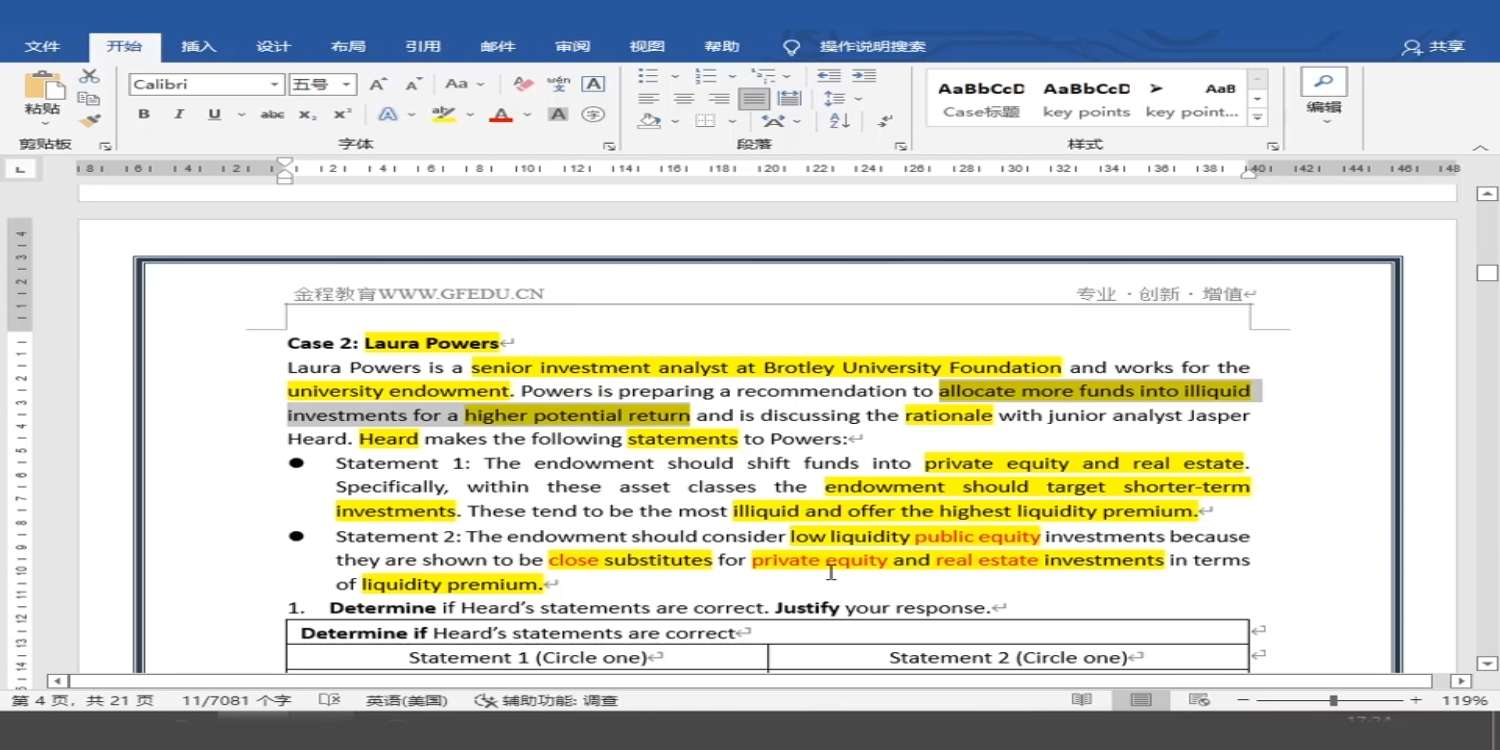Click the Grow Font size icon
Viewport: 1500px width, 750px height.
pos(378,84)
